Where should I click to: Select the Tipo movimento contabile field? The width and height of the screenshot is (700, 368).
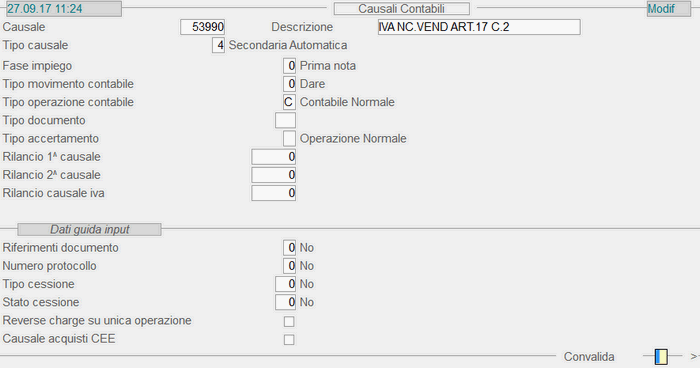[289, 84]
